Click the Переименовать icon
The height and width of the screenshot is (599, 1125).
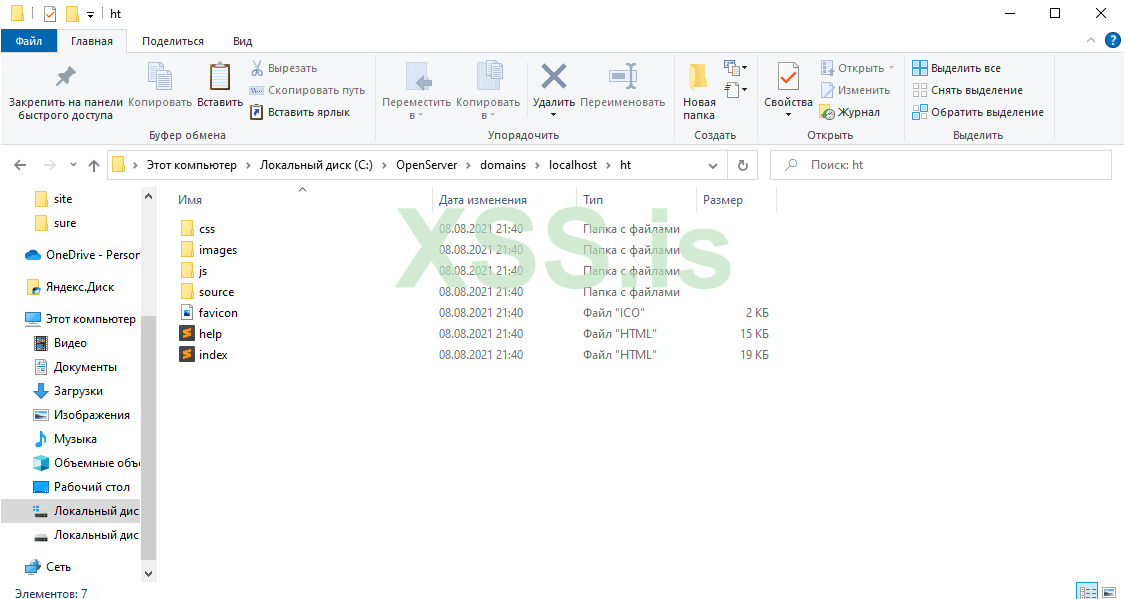623,76
